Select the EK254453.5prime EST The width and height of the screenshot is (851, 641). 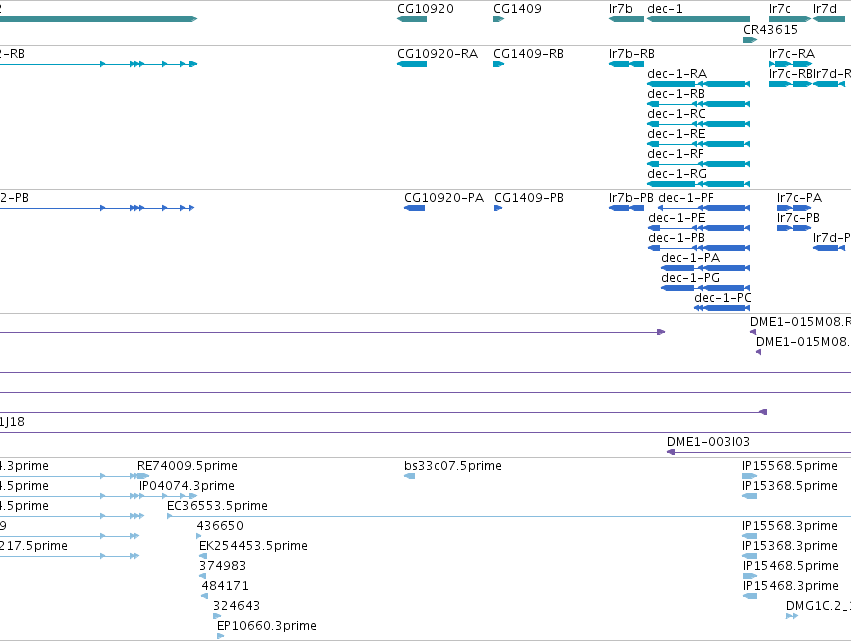click(203, 556)
